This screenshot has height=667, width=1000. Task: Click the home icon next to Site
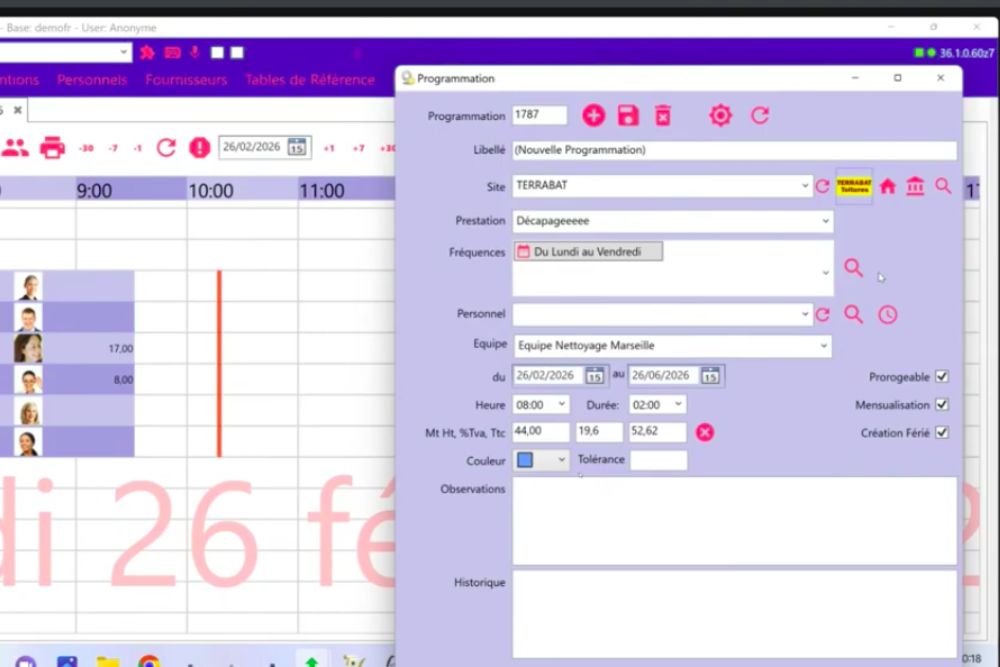(887, 186)
